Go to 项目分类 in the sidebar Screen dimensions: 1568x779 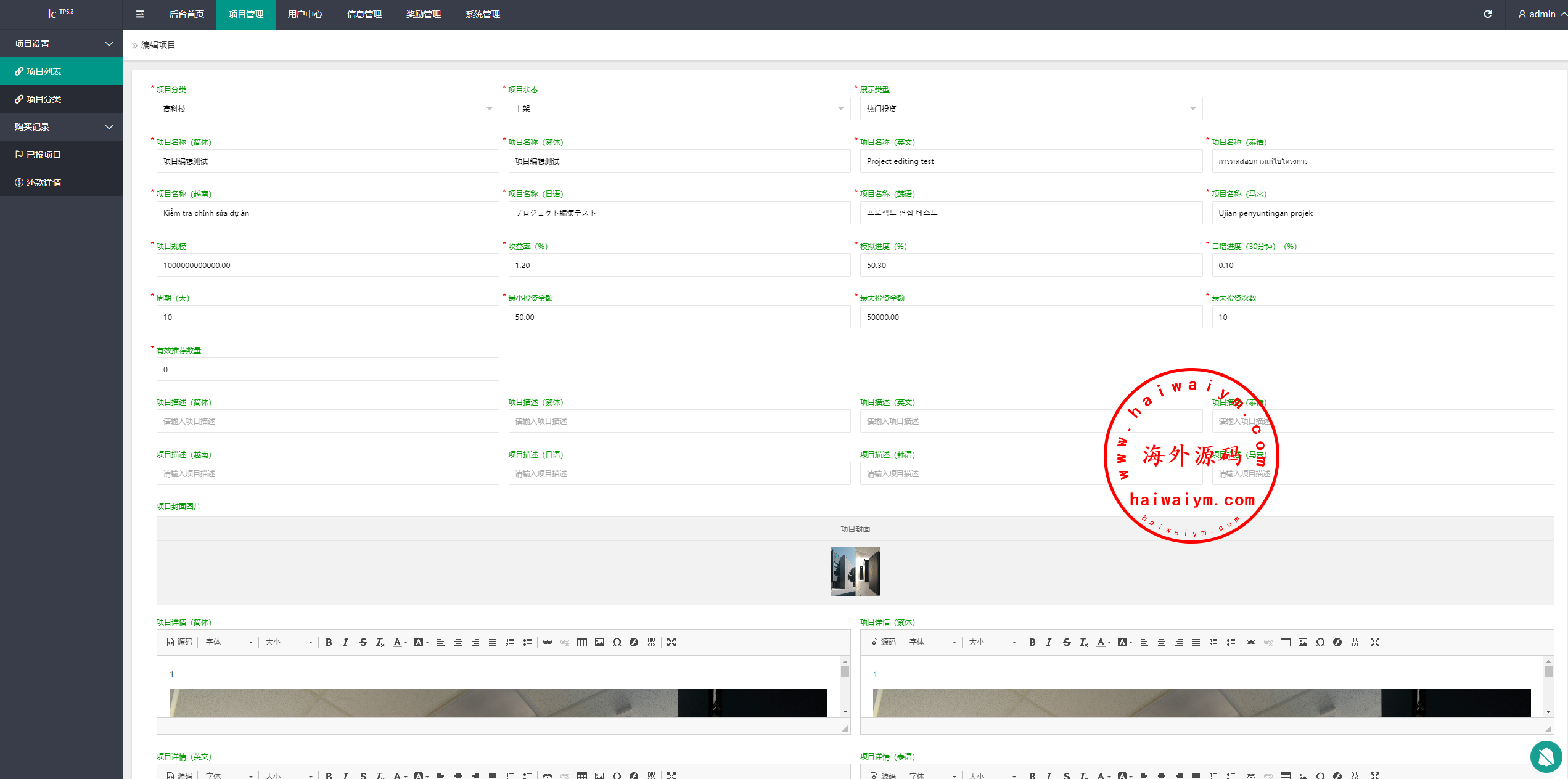pyautogui.click(x=43, y=99)
